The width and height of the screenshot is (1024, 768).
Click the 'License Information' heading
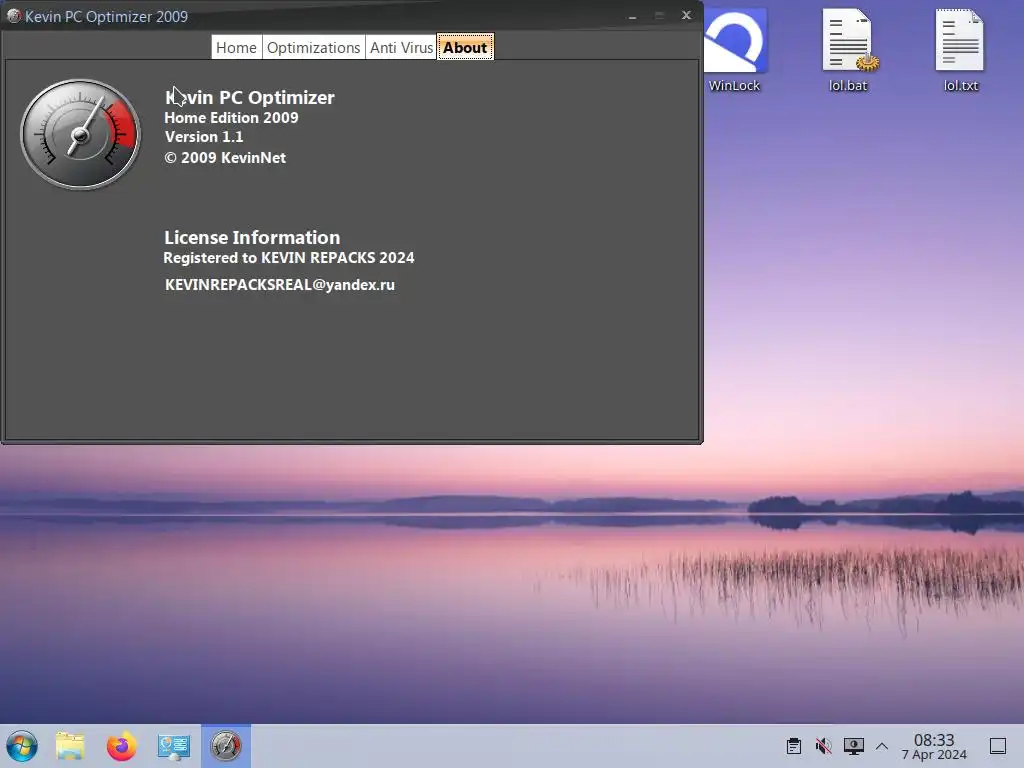(252, 237)
